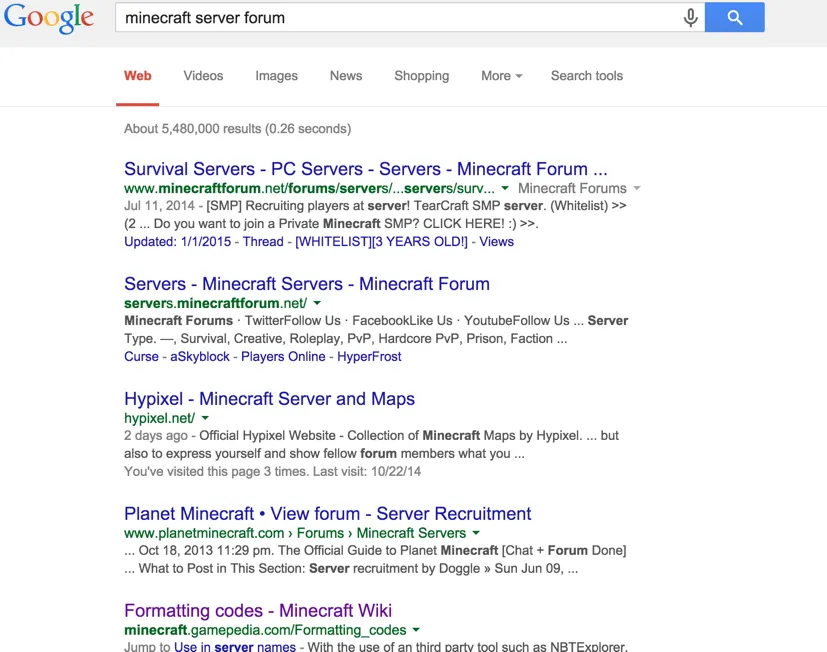827x652 pixels.
Task: Click the servers.minecraftforum.net/ green URL text
Action: coord(215,303)
